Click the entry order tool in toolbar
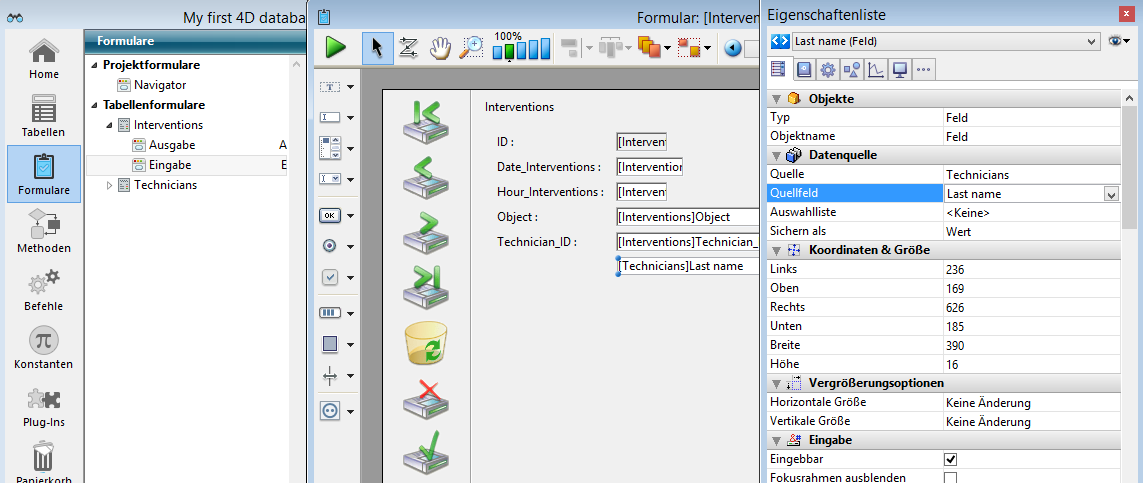Viewport: 1143px width, 483px height. [408, 47]
